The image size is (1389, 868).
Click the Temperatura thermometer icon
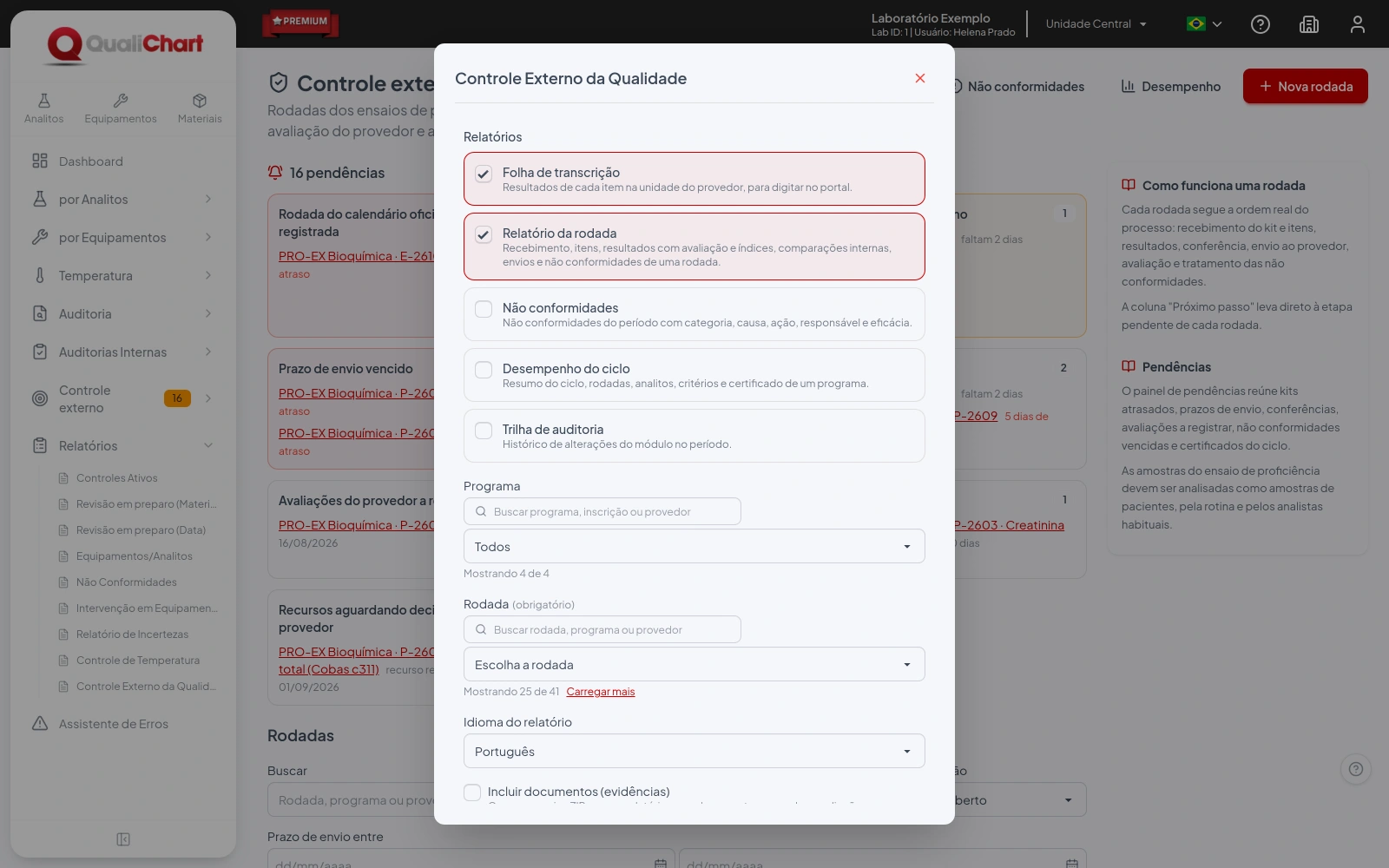pyautogui.click(x=40, y=275)
